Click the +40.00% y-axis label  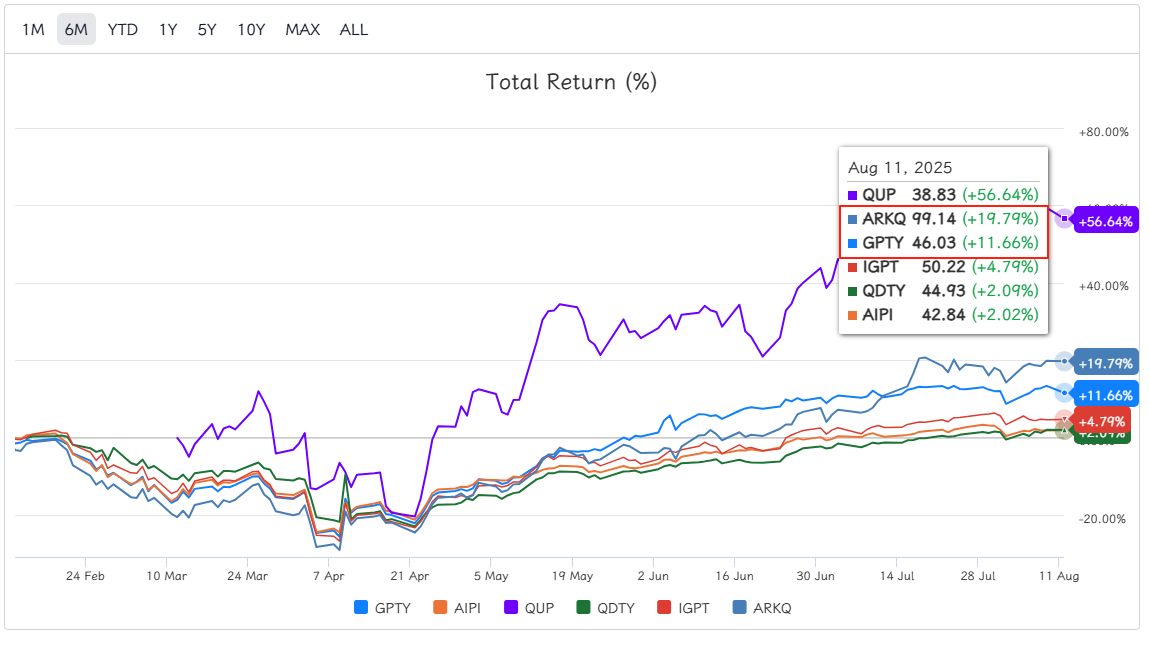1103,286
